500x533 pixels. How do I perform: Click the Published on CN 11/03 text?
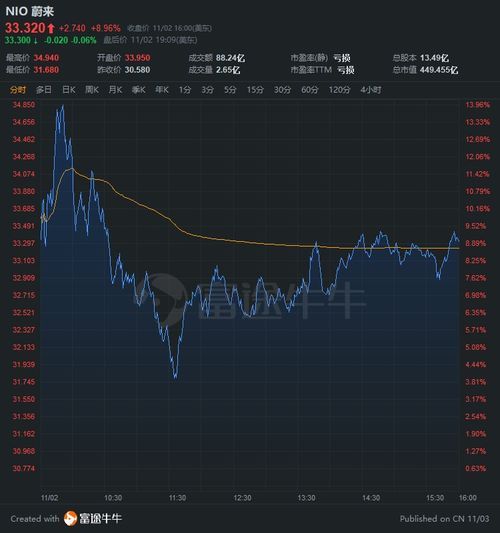click(445, 519)
